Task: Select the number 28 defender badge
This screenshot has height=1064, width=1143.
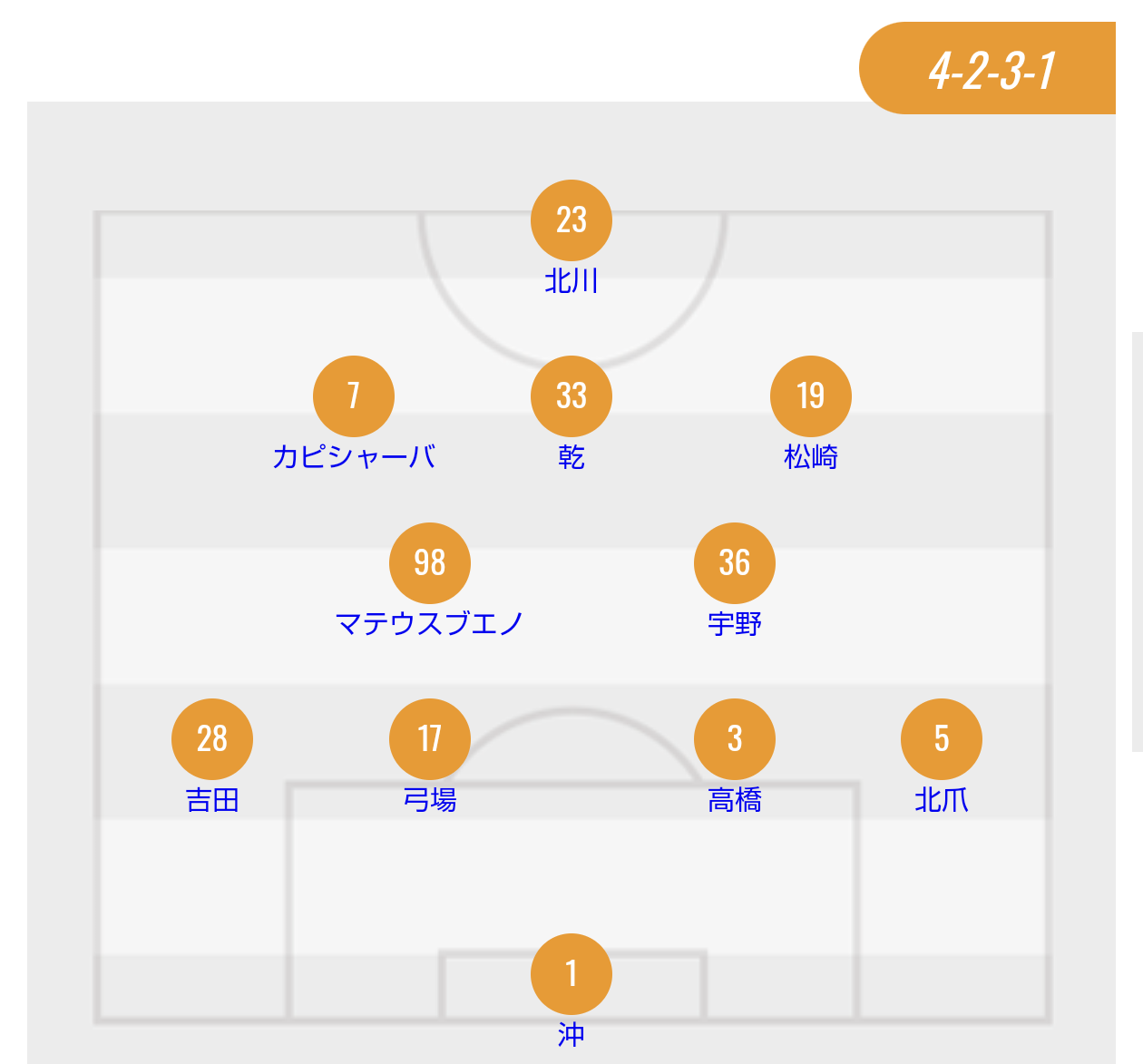Action: (x=212, y=739)
